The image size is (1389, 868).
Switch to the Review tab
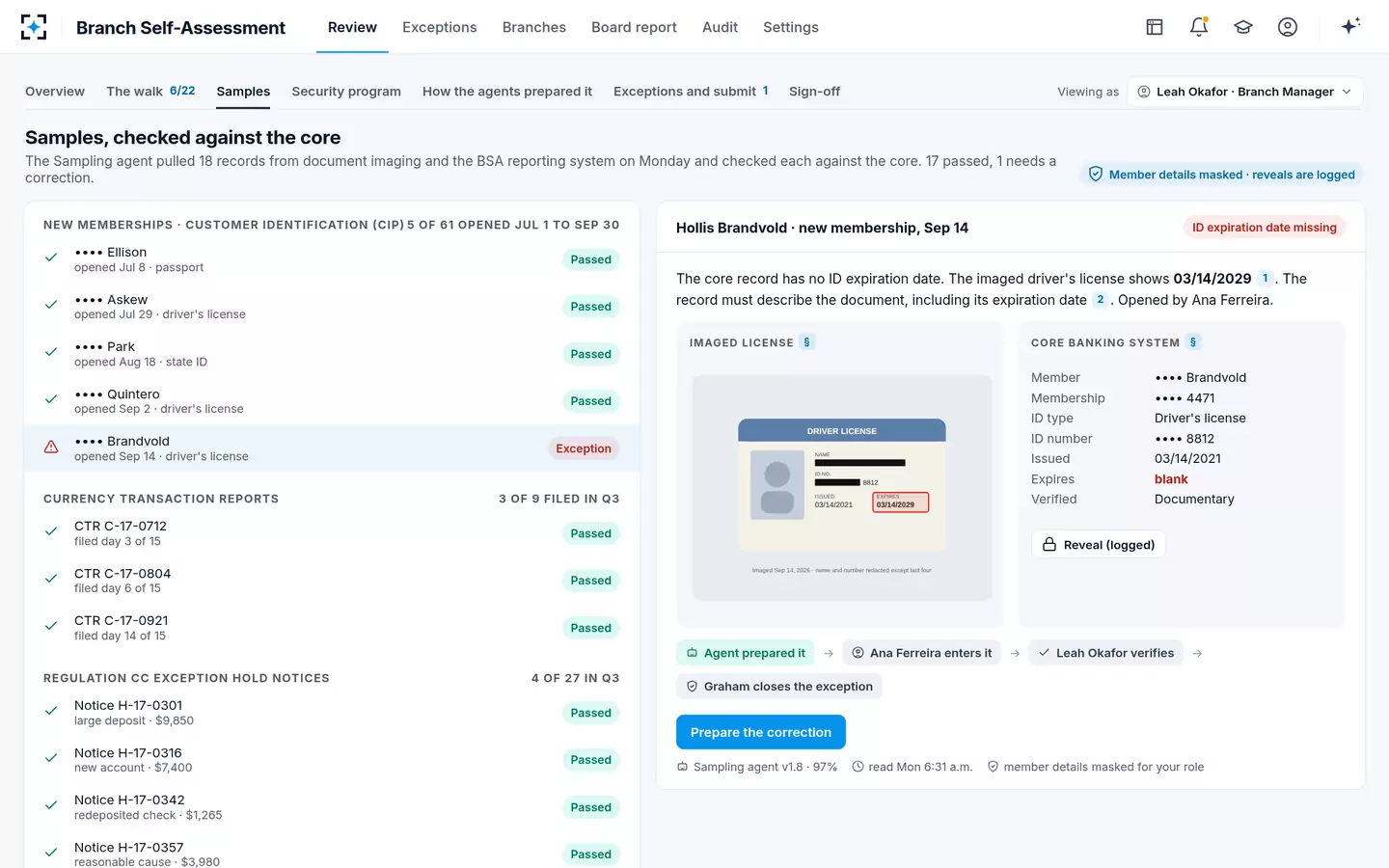(352, 27)
